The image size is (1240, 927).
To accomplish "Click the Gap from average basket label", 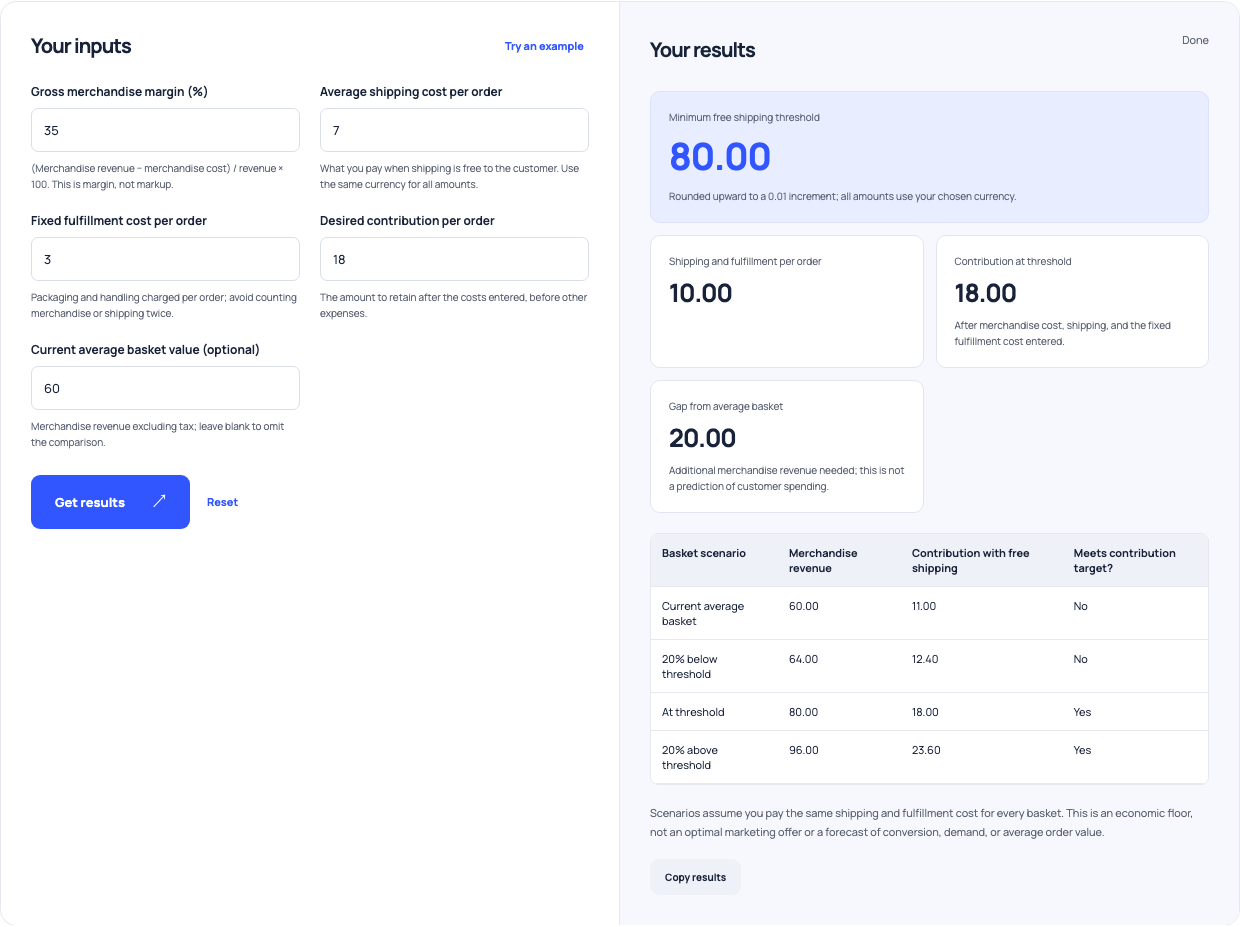I will tap(726, 406).
